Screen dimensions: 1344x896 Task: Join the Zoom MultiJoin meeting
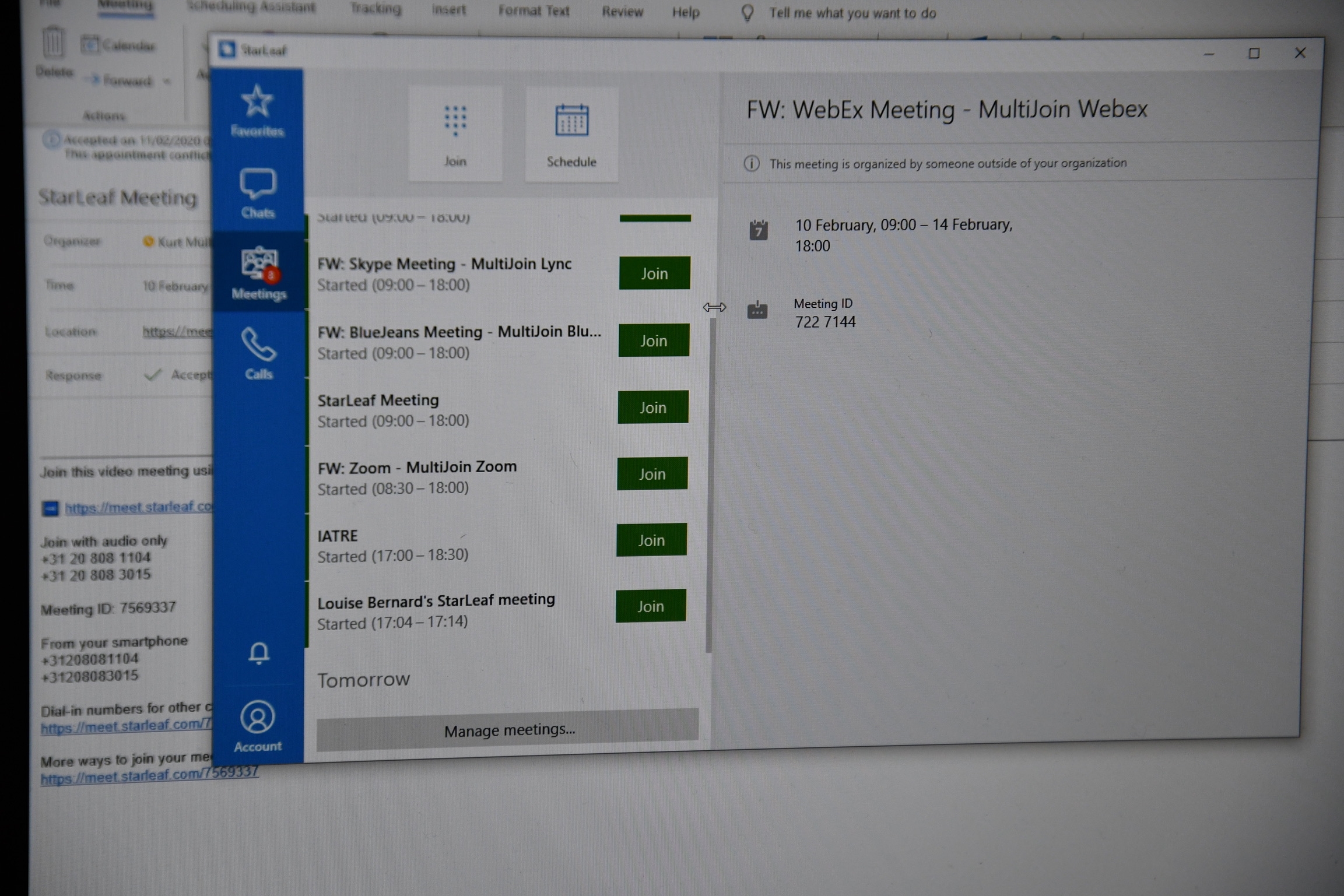coord(651,474)
